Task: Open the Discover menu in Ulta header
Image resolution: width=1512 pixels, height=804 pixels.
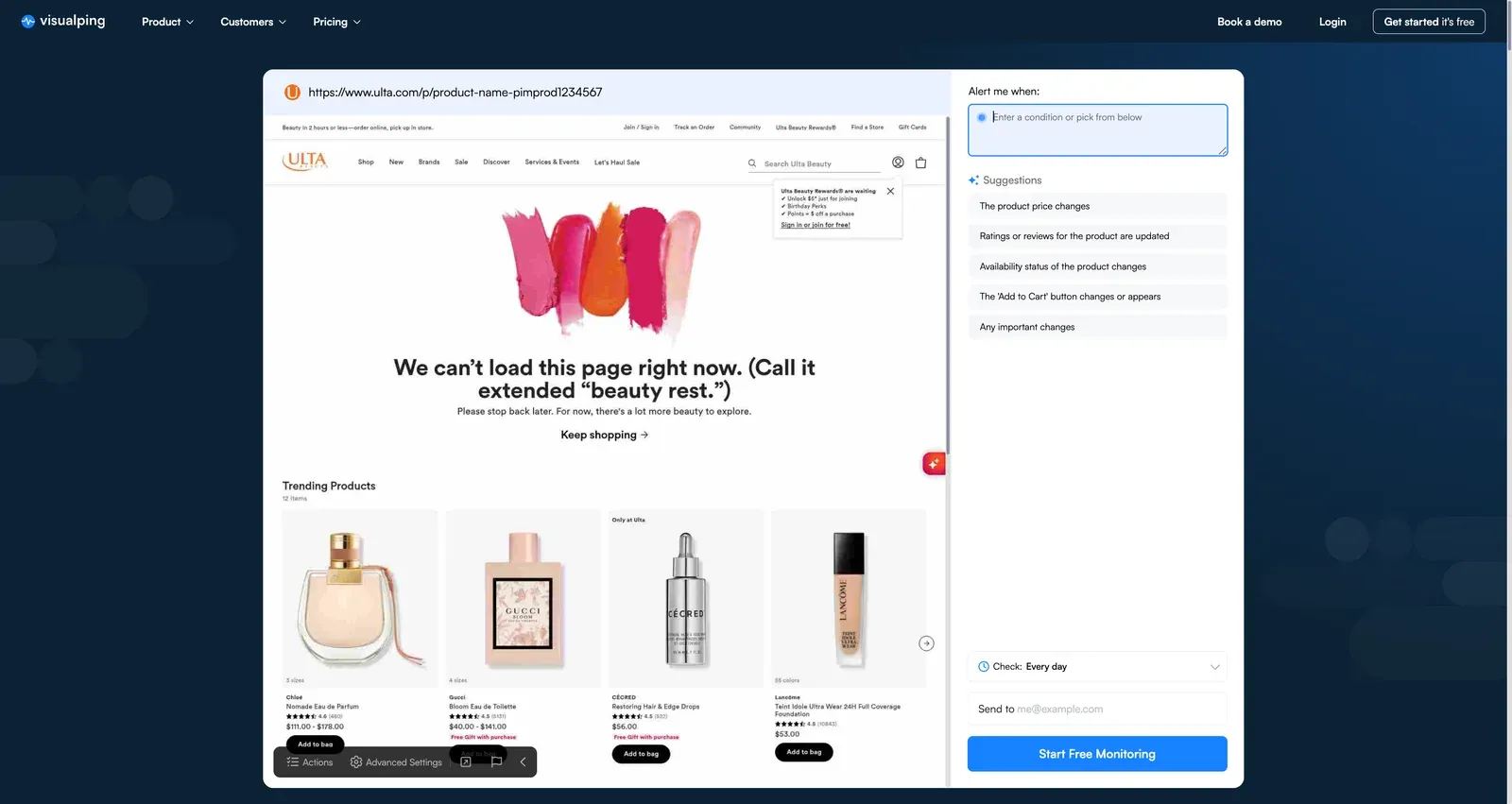Action: (496, 163)
